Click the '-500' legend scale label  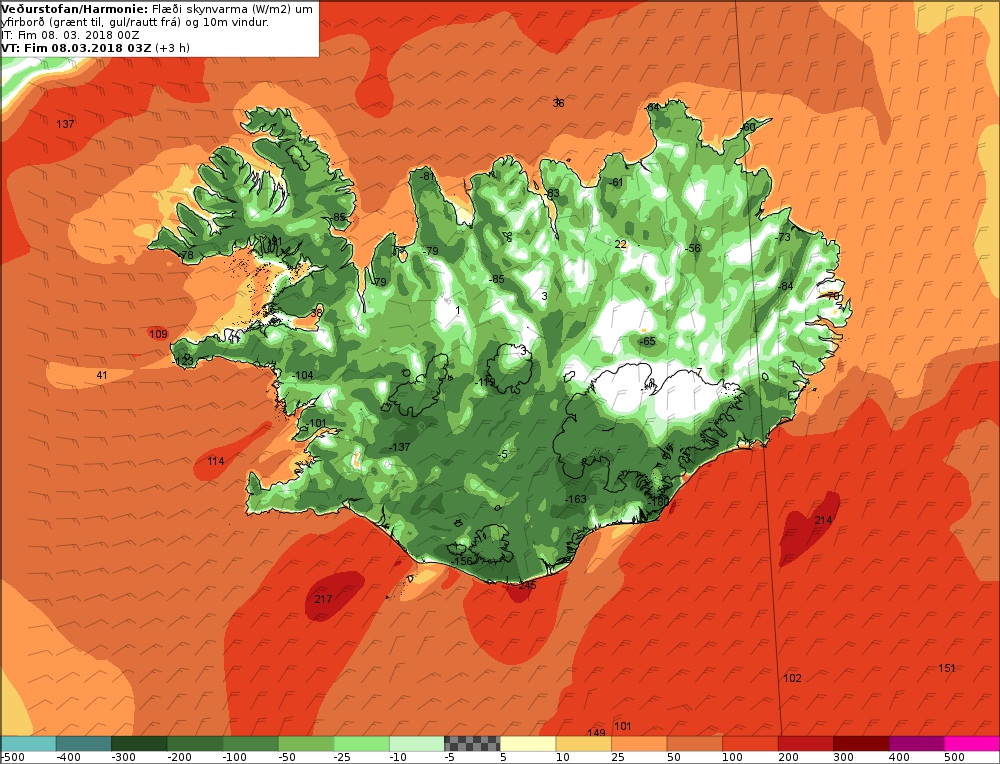coord(12,757)
